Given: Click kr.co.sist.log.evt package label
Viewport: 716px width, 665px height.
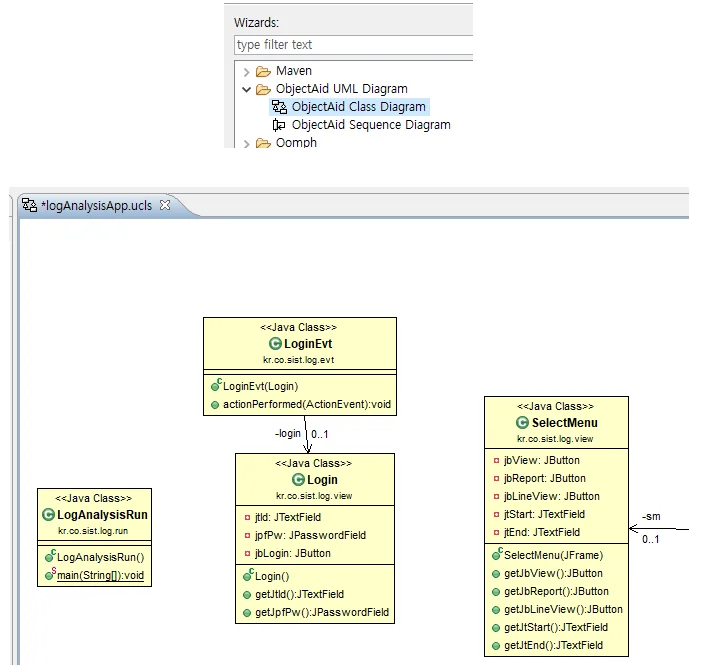Looking at the screenshot, I should click(299, 360).
